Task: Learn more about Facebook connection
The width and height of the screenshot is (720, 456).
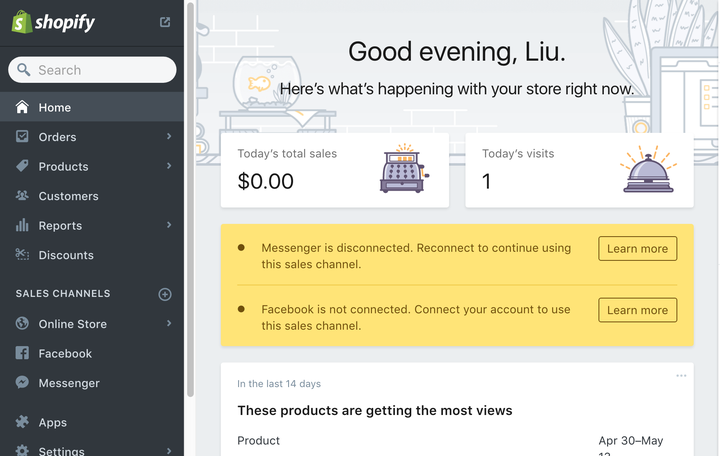Action: [637, 310]
